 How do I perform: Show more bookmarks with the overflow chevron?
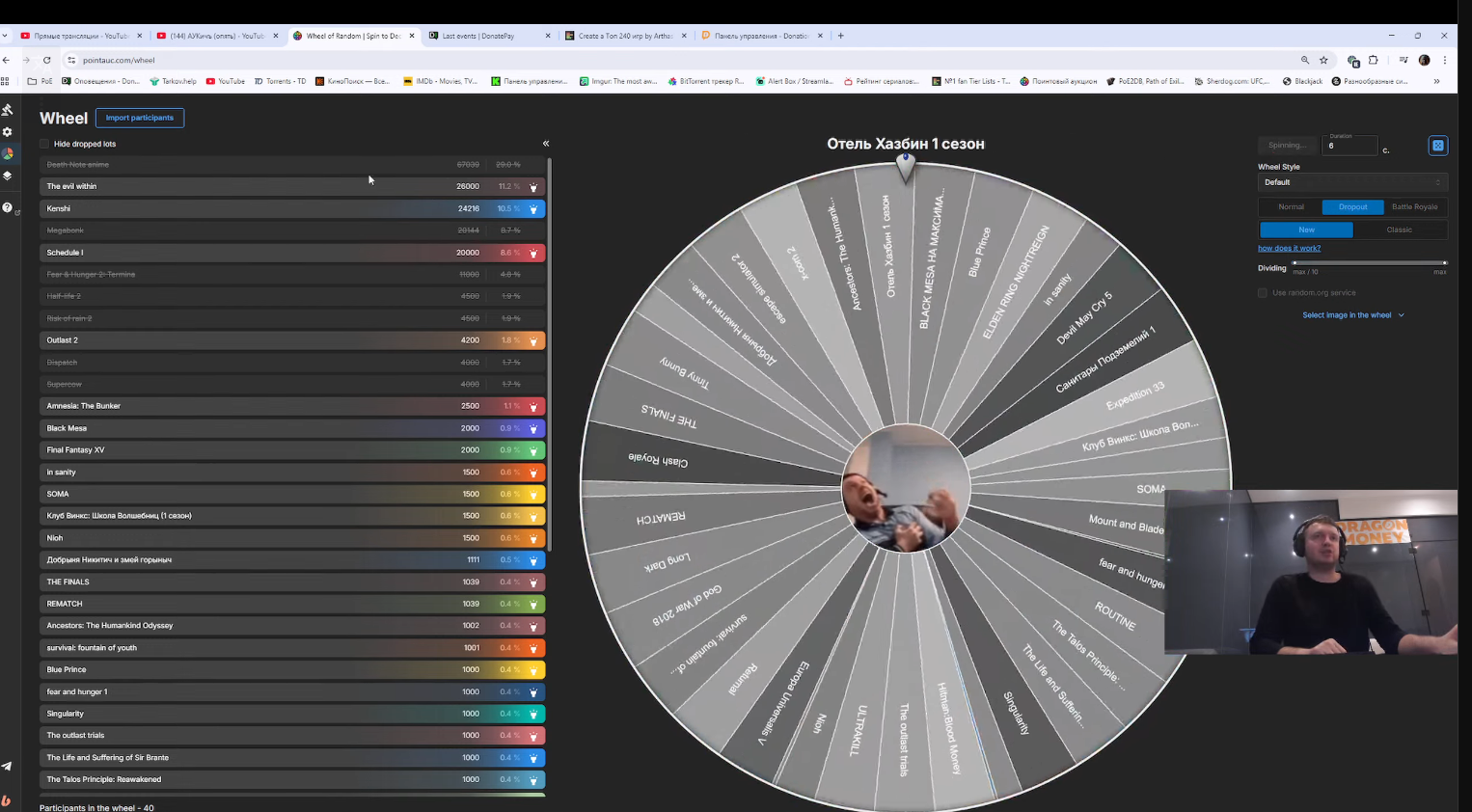[x=1436, y=81]
